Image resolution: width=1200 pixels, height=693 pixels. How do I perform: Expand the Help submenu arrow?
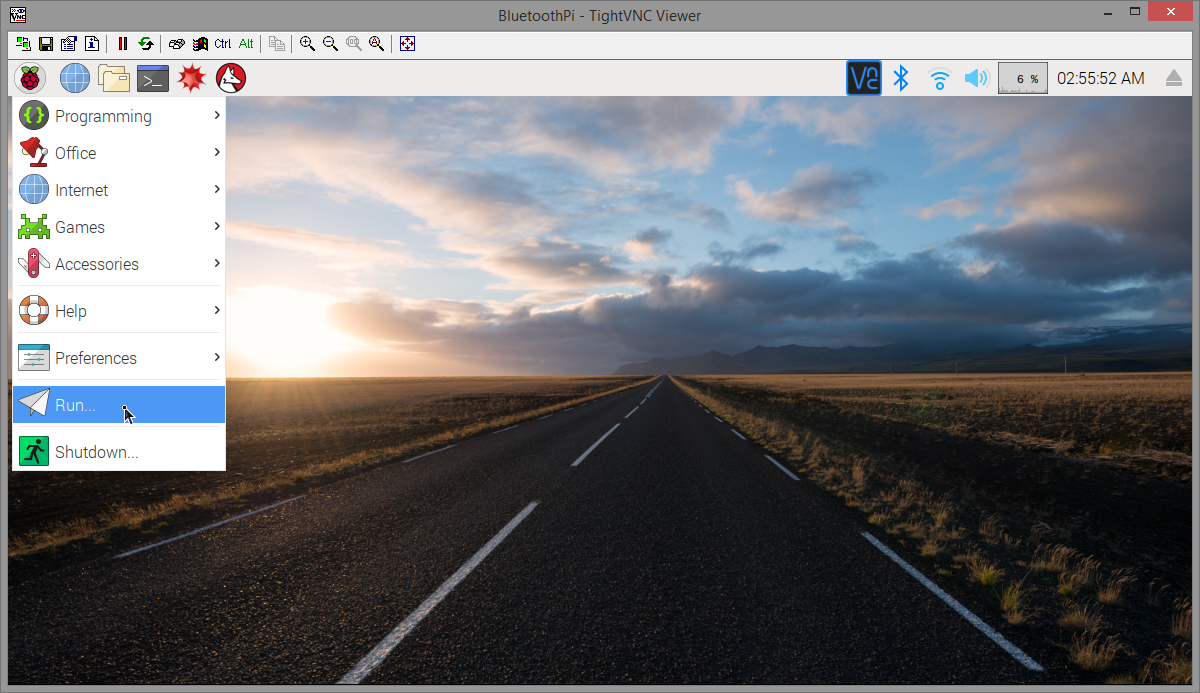point(216,310)
